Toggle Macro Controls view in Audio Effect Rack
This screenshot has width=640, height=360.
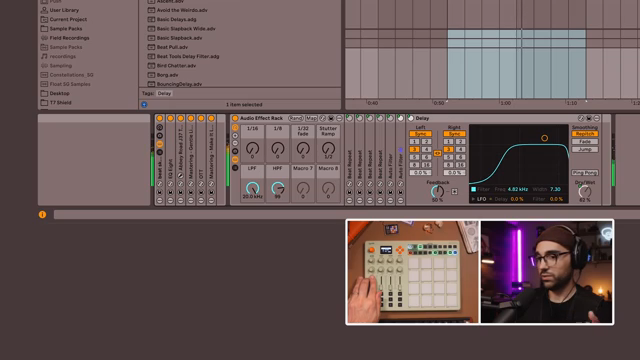(x=235, y=127)
